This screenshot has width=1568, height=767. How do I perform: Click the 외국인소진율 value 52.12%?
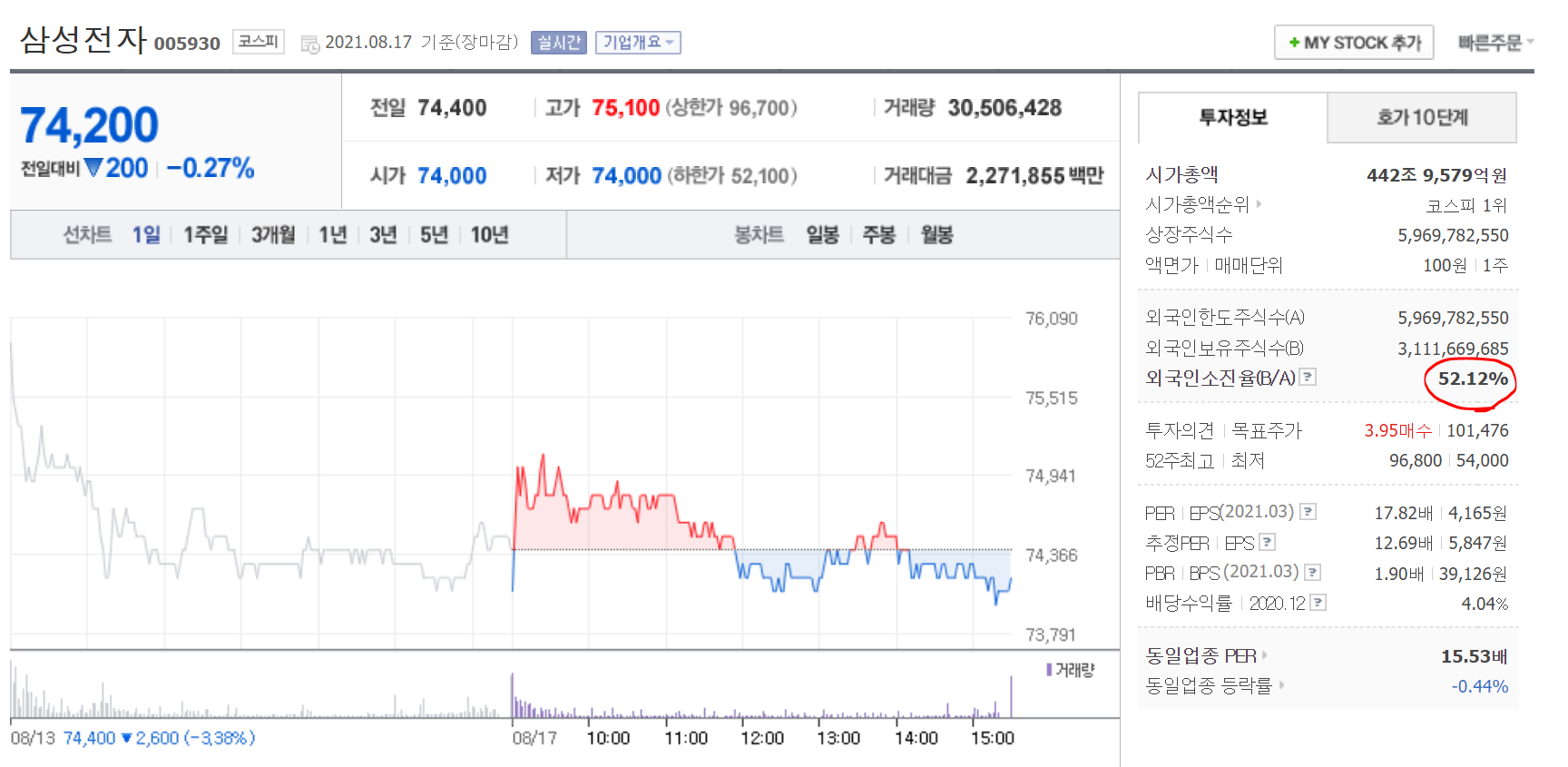(1473, 379)
